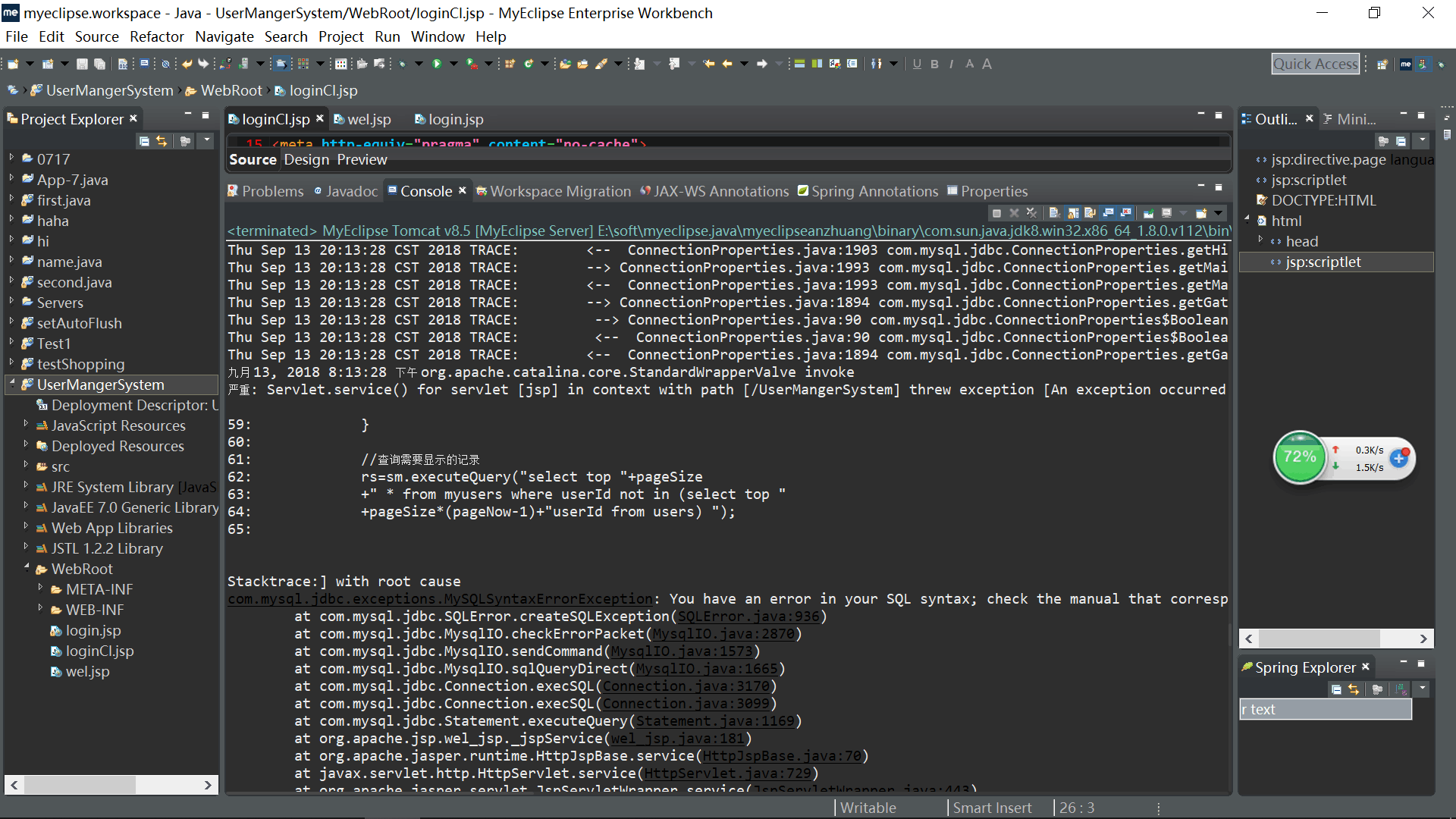Click the larger font size A icon
This screenshot has width=1456, height=819.
(x=987, y=64)
